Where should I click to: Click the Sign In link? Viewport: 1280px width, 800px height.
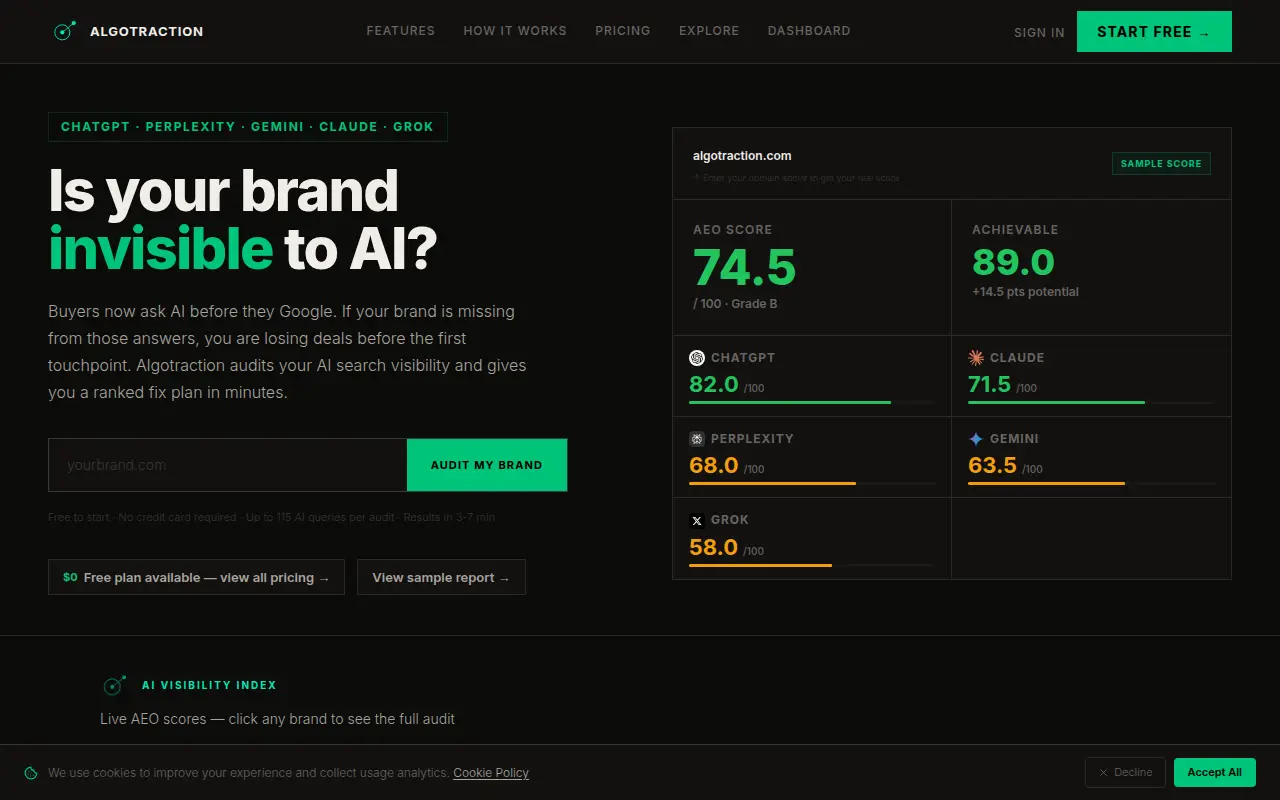(1039, 32)
